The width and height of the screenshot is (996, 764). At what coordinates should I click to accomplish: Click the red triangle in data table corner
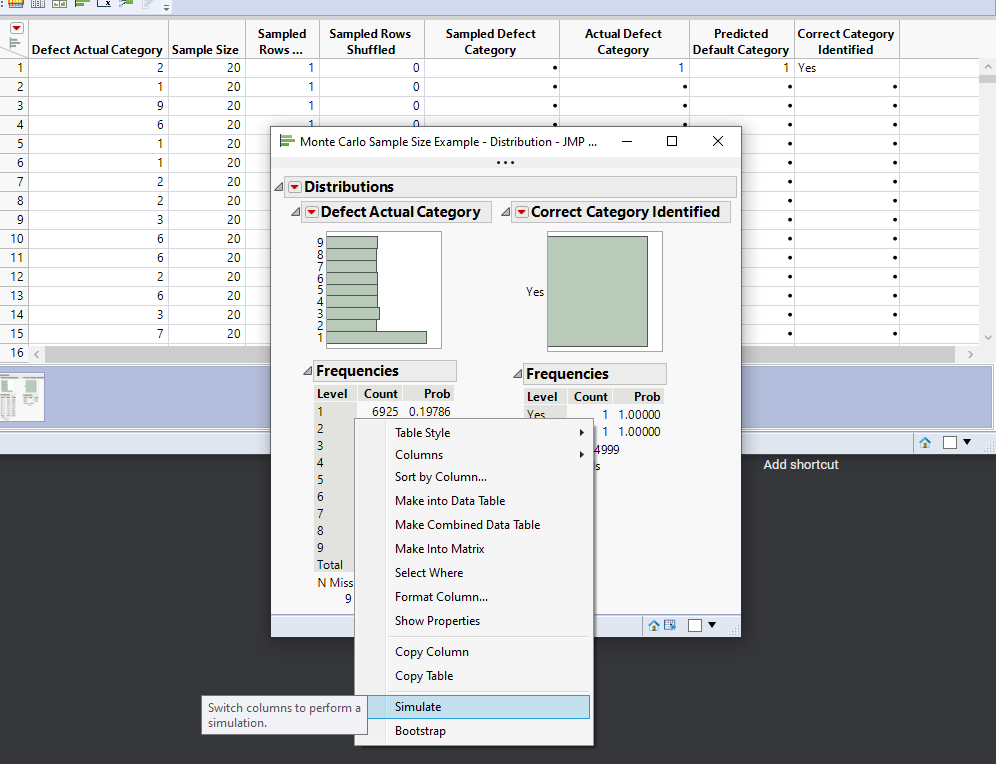point(16,29)
